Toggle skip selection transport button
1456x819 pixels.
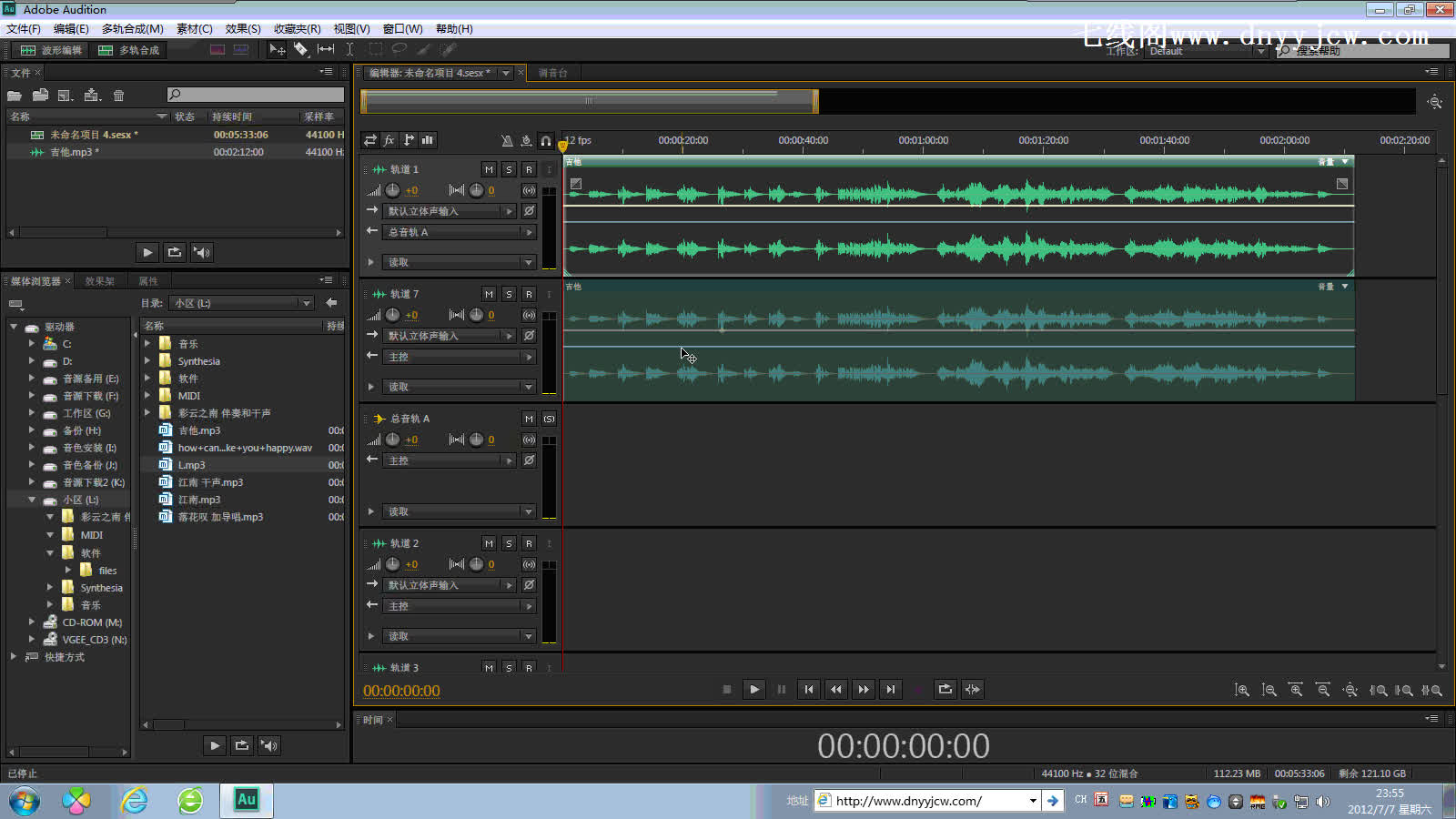(x=973, y=690)
